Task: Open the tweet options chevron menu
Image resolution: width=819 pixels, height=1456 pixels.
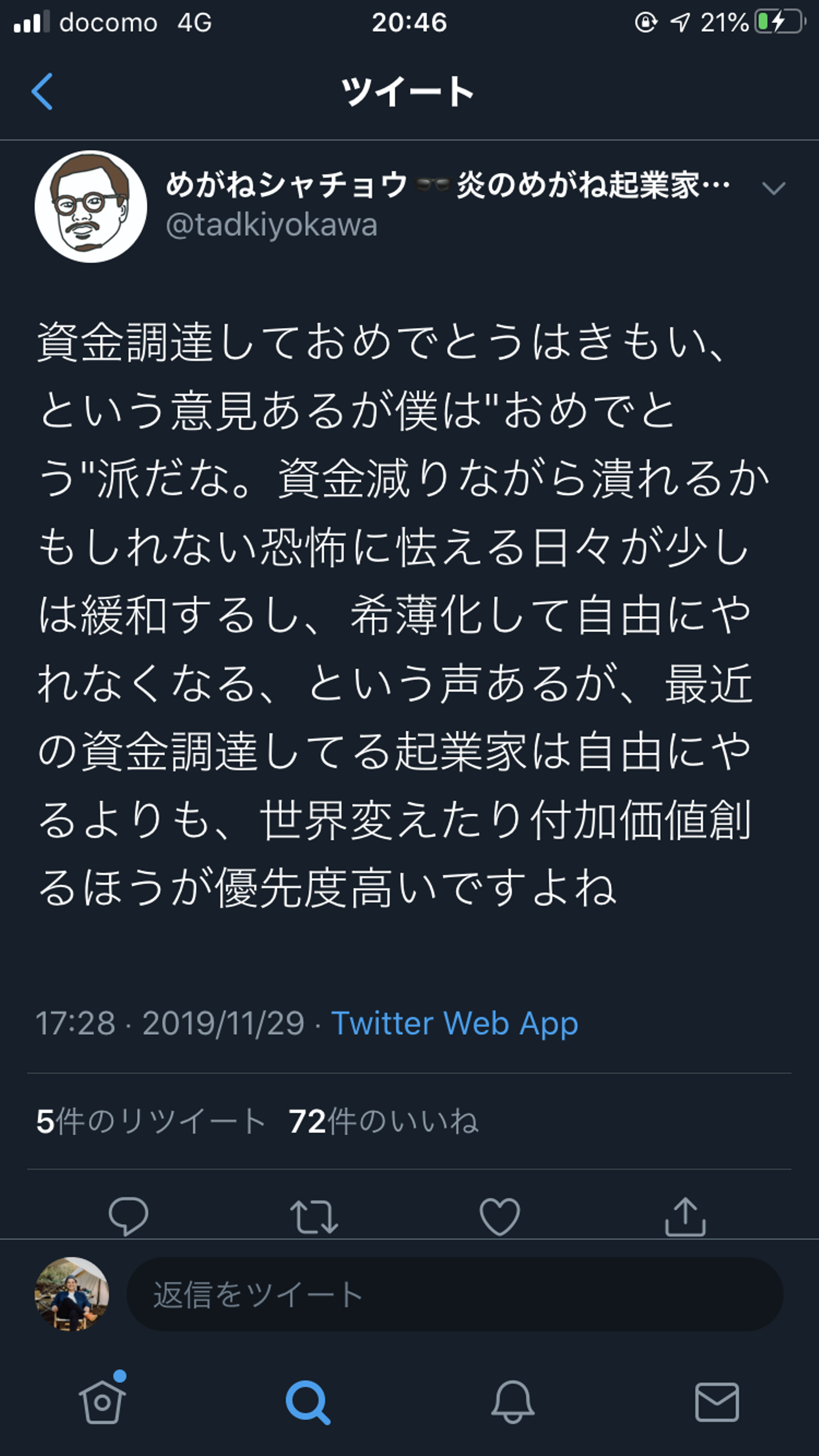Action: click(773, 188)
